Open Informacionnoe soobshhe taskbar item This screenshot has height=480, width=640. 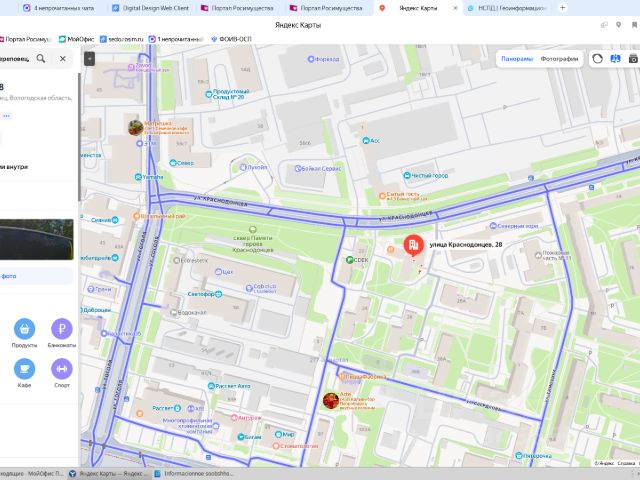tap(193, 473)
